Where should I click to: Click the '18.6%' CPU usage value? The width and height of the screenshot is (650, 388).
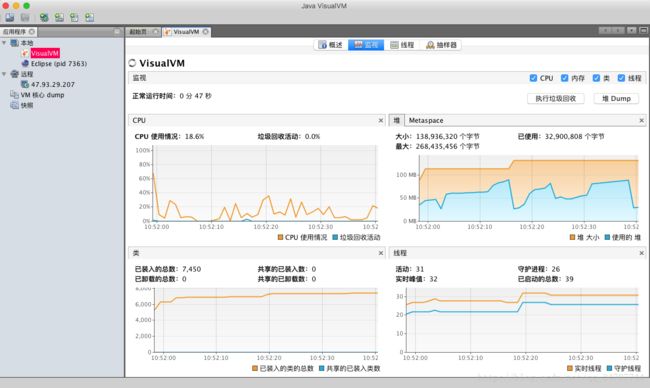click(194, 136)
